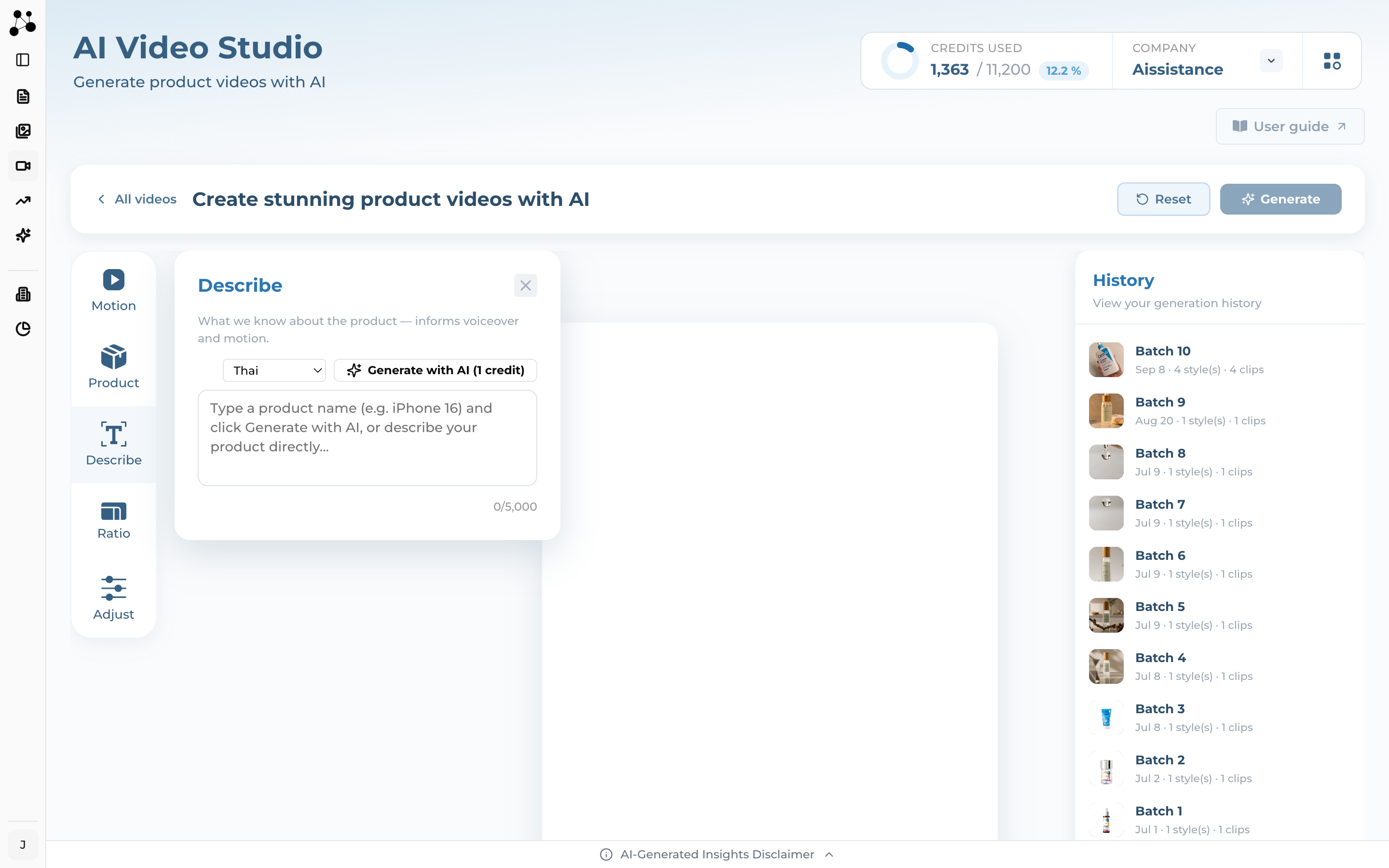Image resolution: width=1389 pixels, height=868 pixels.
Task: Select the Ratio tab
Action: pyautogui.click(x=114, y=521)
